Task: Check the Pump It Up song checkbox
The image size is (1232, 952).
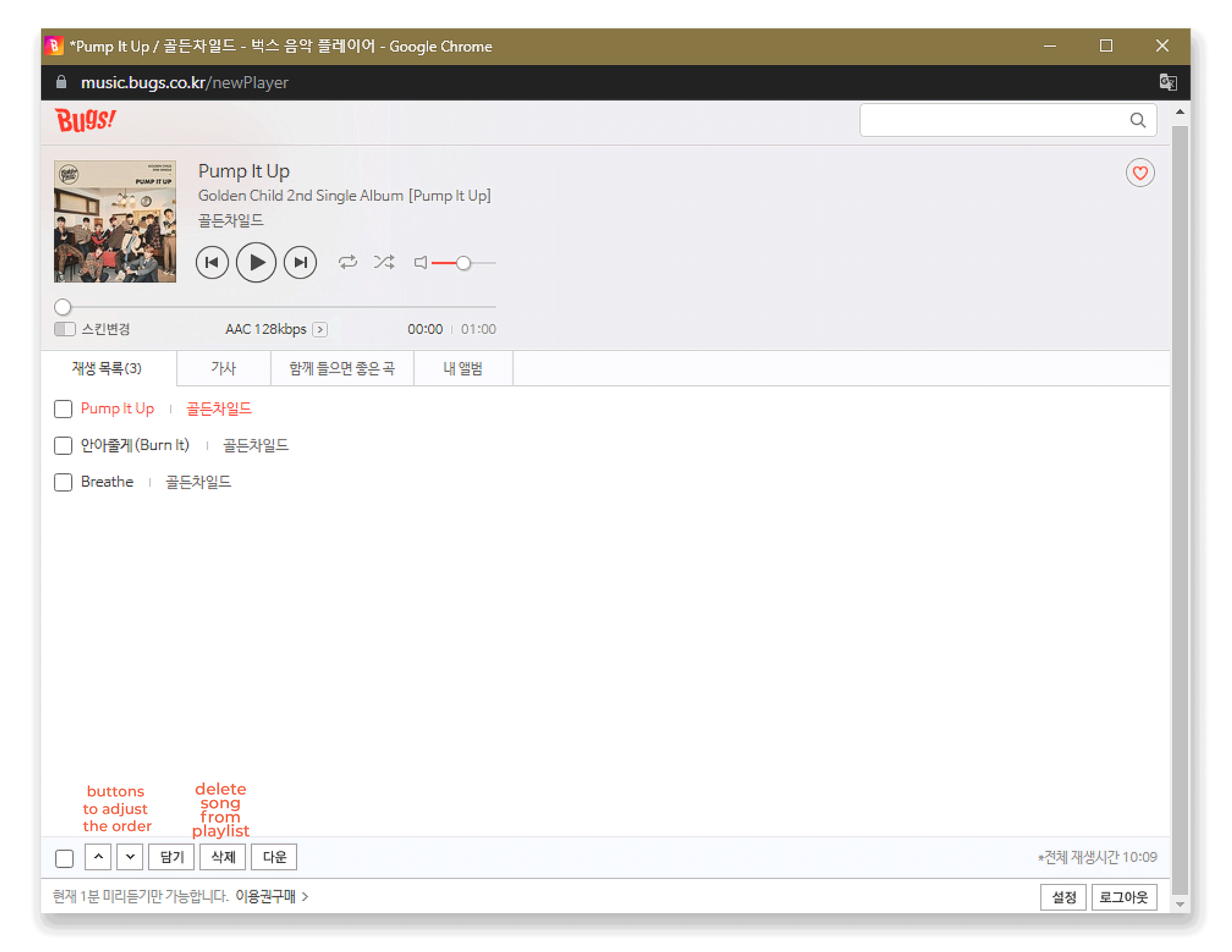Action: (63, 409)
